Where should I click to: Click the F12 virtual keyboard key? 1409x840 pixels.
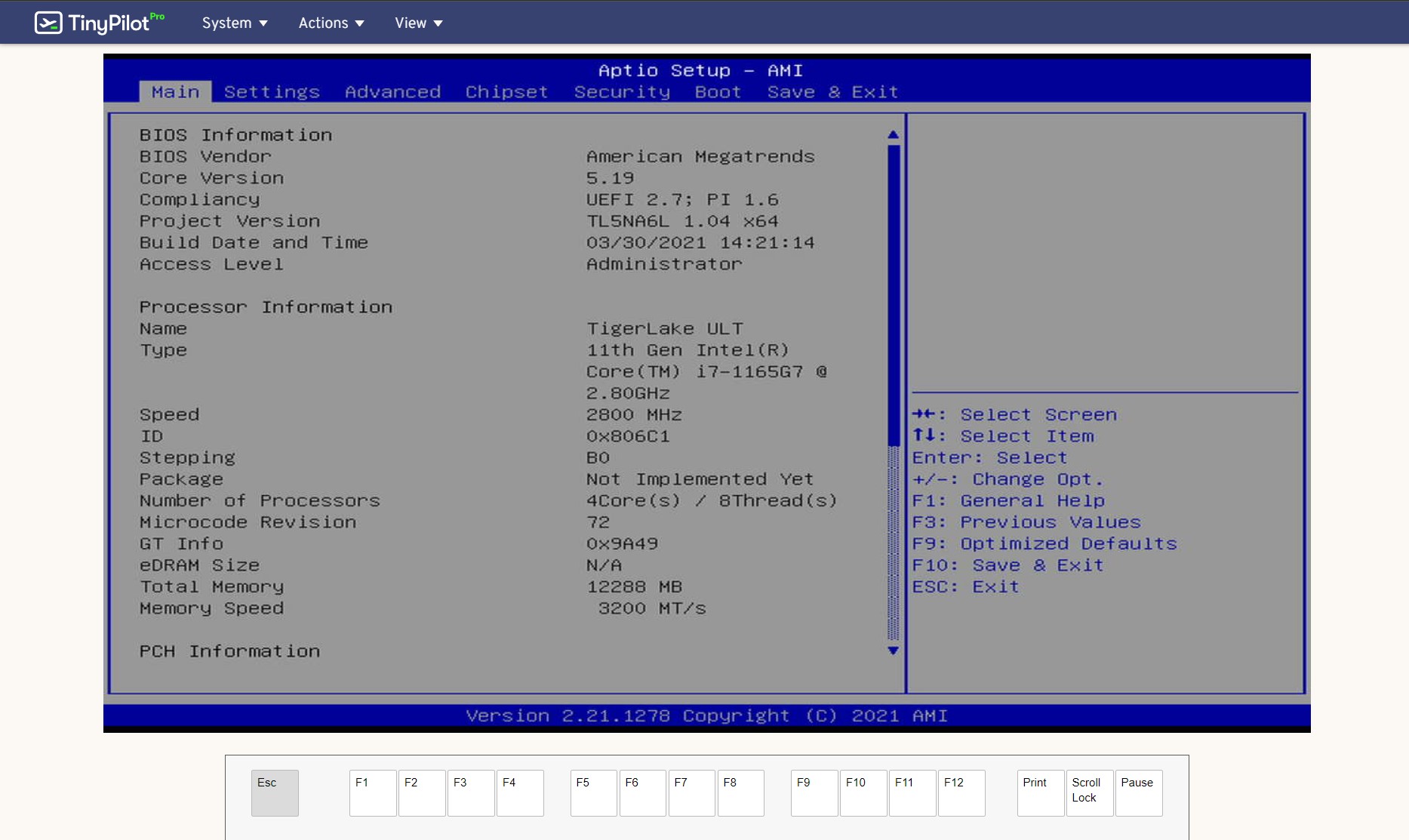point(961,792)
